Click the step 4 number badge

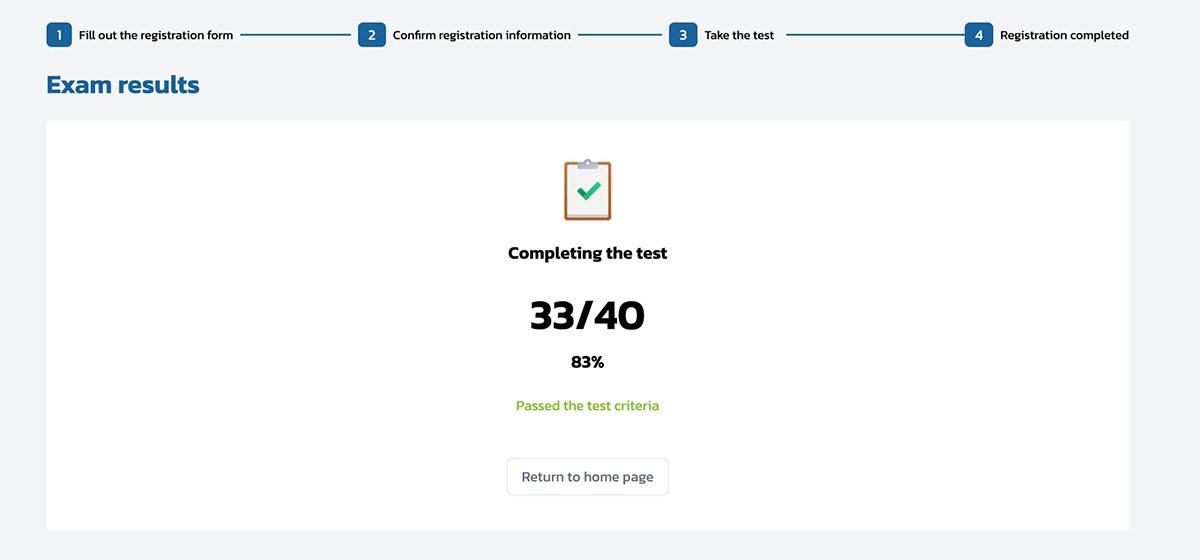tap(979, 35)
